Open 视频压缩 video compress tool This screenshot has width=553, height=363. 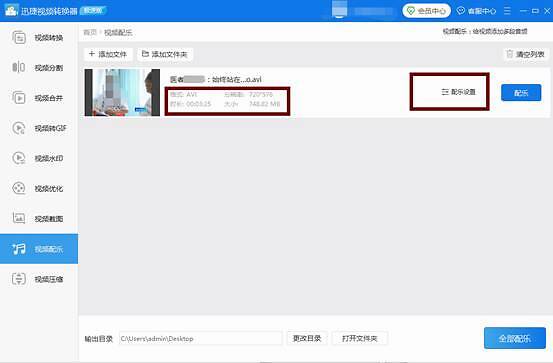tap(38, 279)
